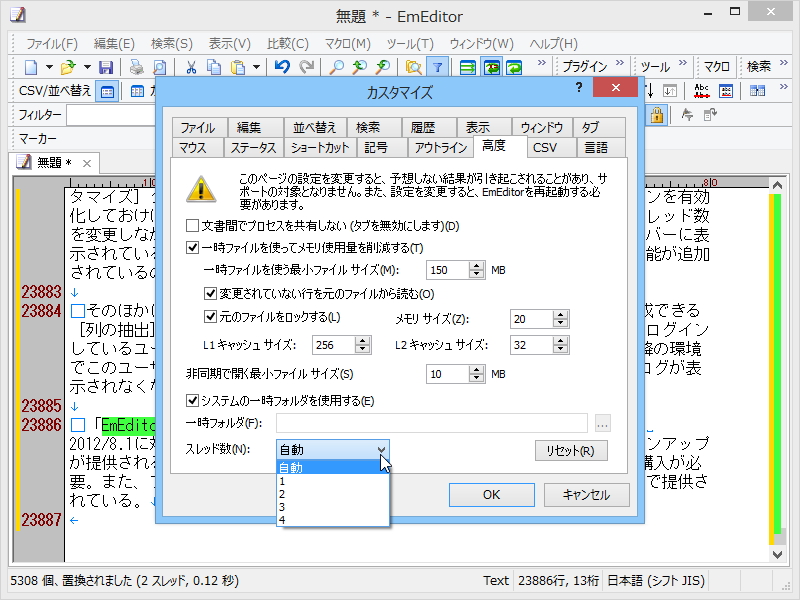800x600 pixels.
Task: Click the New file icon in toolbar
Action: (31, 67)
